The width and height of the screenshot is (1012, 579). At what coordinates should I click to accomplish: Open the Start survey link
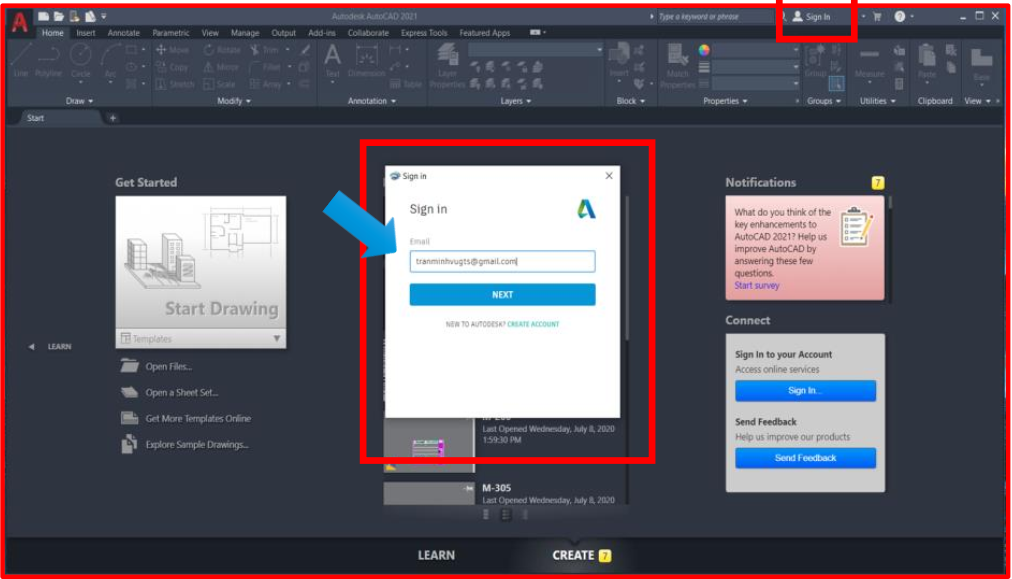tap(756, 286)
